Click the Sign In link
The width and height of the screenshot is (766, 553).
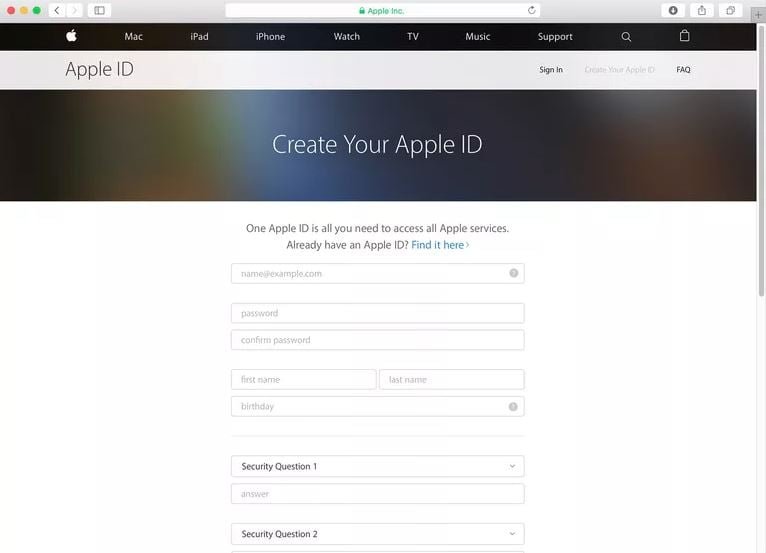tap(551, 70)
